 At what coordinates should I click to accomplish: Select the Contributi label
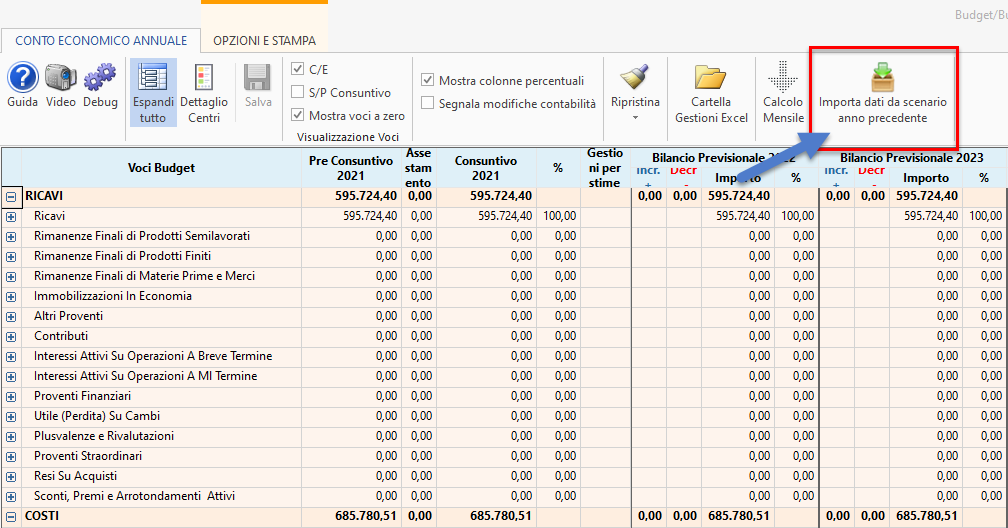tap(61, 336)
